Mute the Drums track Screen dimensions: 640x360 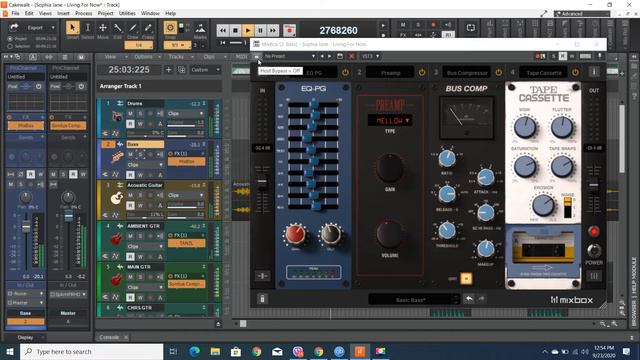(131, 113)
